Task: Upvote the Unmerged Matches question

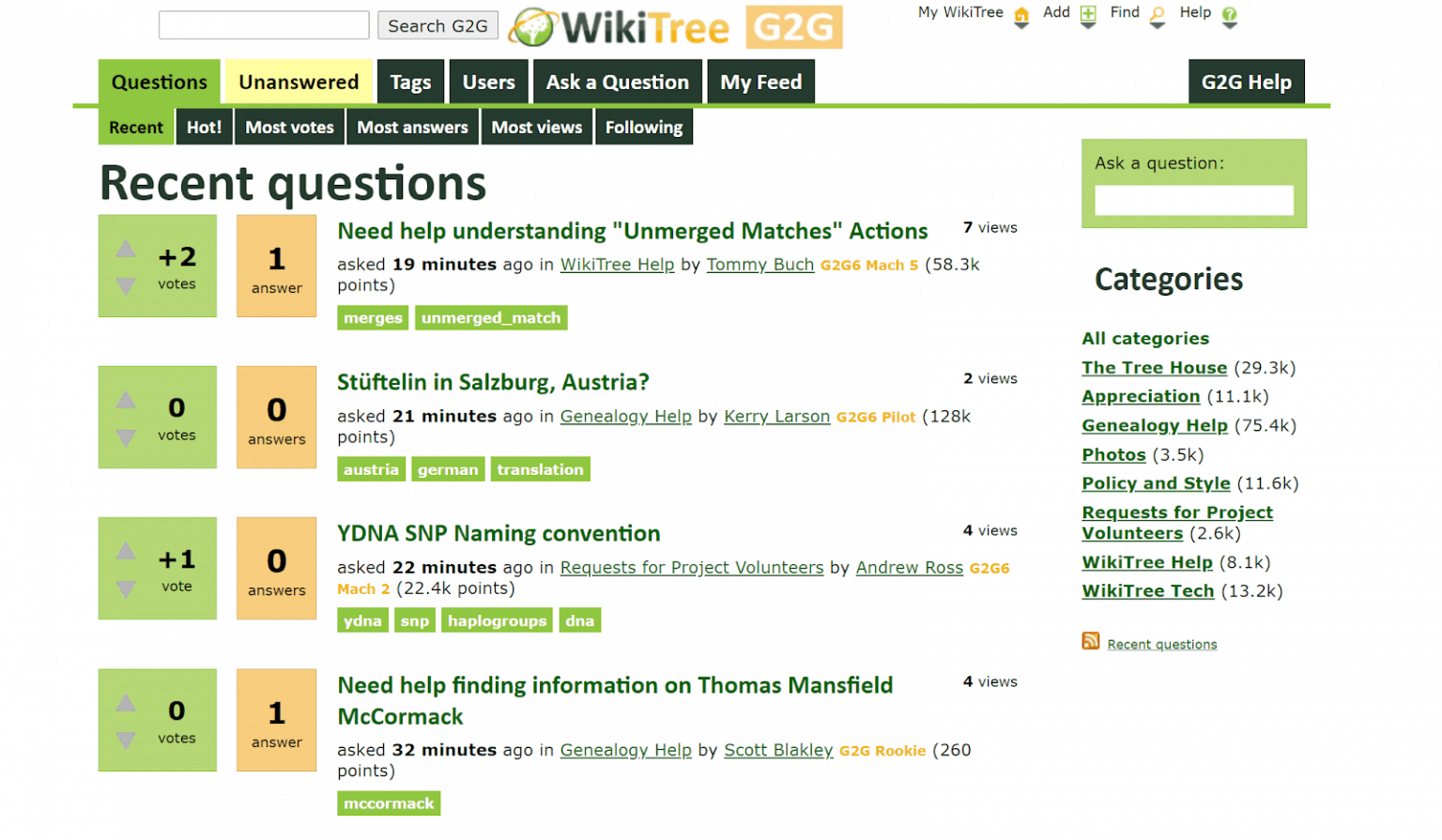Action: 126,250
